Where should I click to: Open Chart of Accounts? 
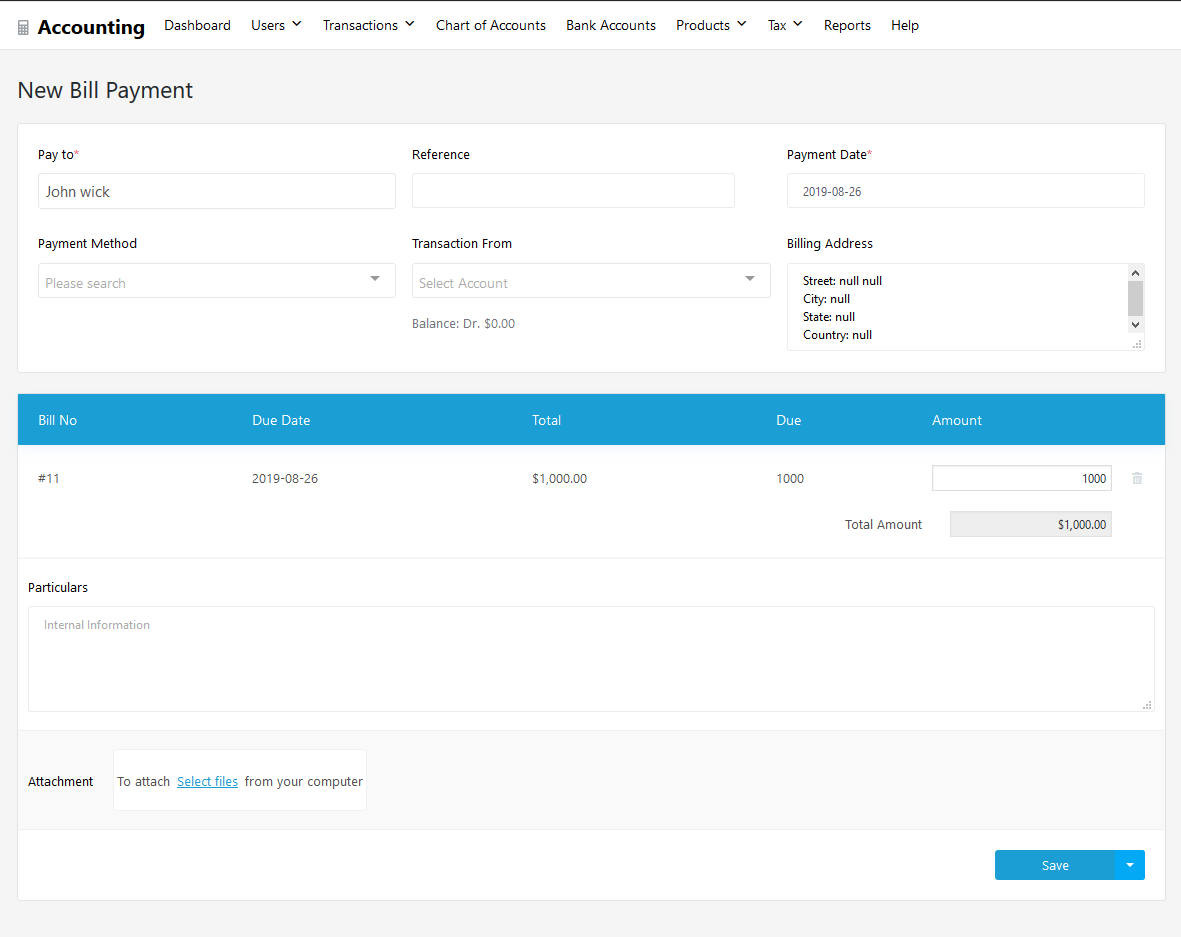[x=490, y=25]
